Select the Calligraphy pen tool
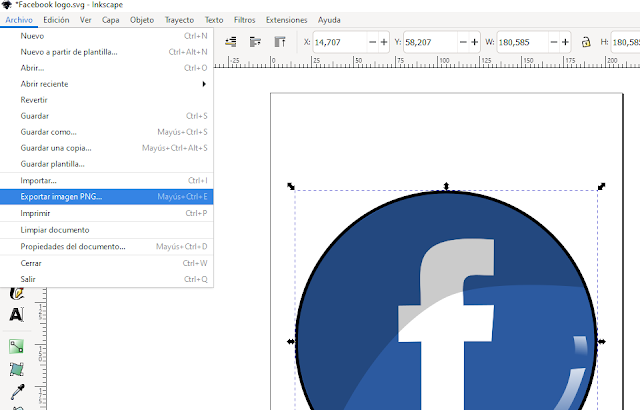This screenshot has height=410, width=640. (x=17, y=293)
